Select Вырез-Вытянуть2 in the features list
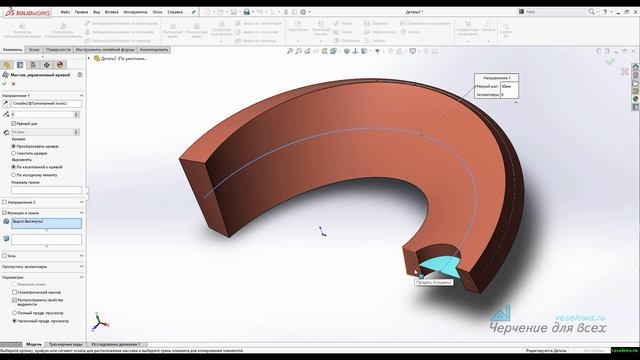The height and width of the screenshot is (360, 640). (x=28, y=222)
